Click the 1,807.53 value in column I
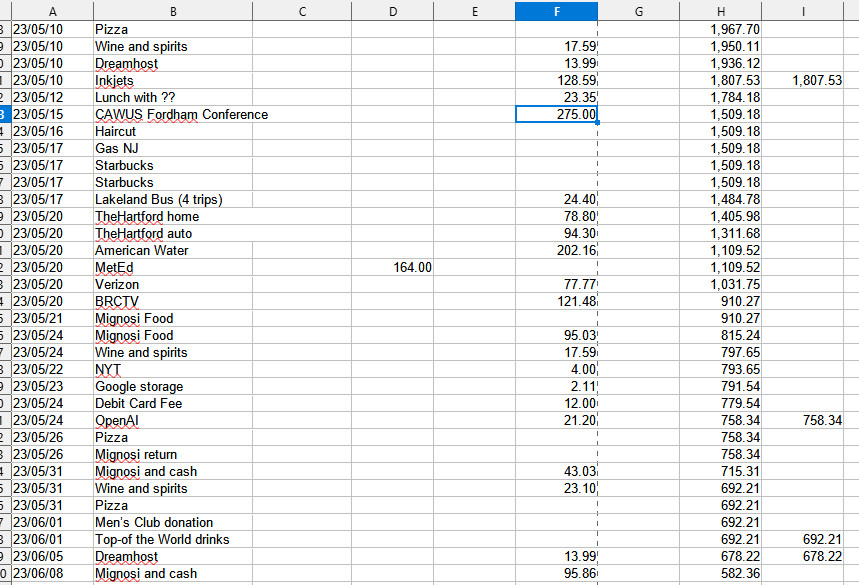The width and height of the screenshot is (859, 585). pos(803,80)
